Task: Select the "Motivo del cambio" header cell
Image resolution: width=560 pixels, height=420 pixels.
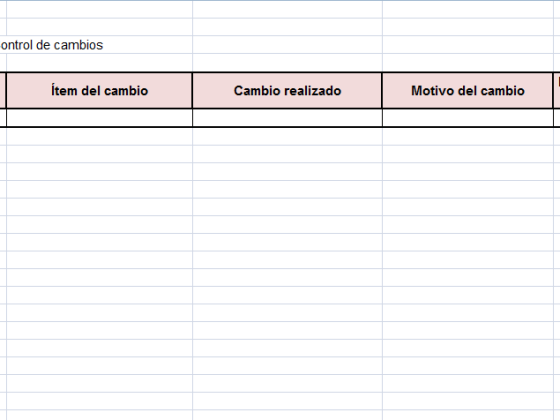Action: point(468,91)
